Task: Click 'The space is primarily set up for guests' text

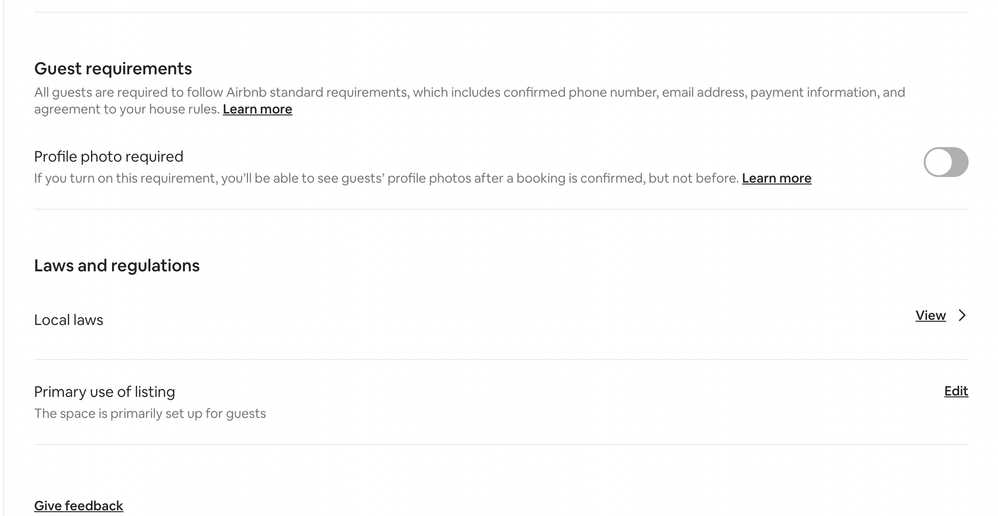Action: 150,414
